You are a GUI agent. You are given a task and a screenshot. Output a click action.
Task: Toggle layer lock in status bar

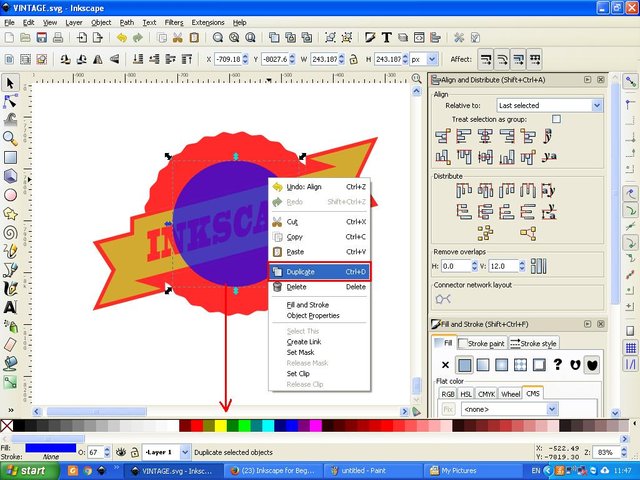pos(134,452)
